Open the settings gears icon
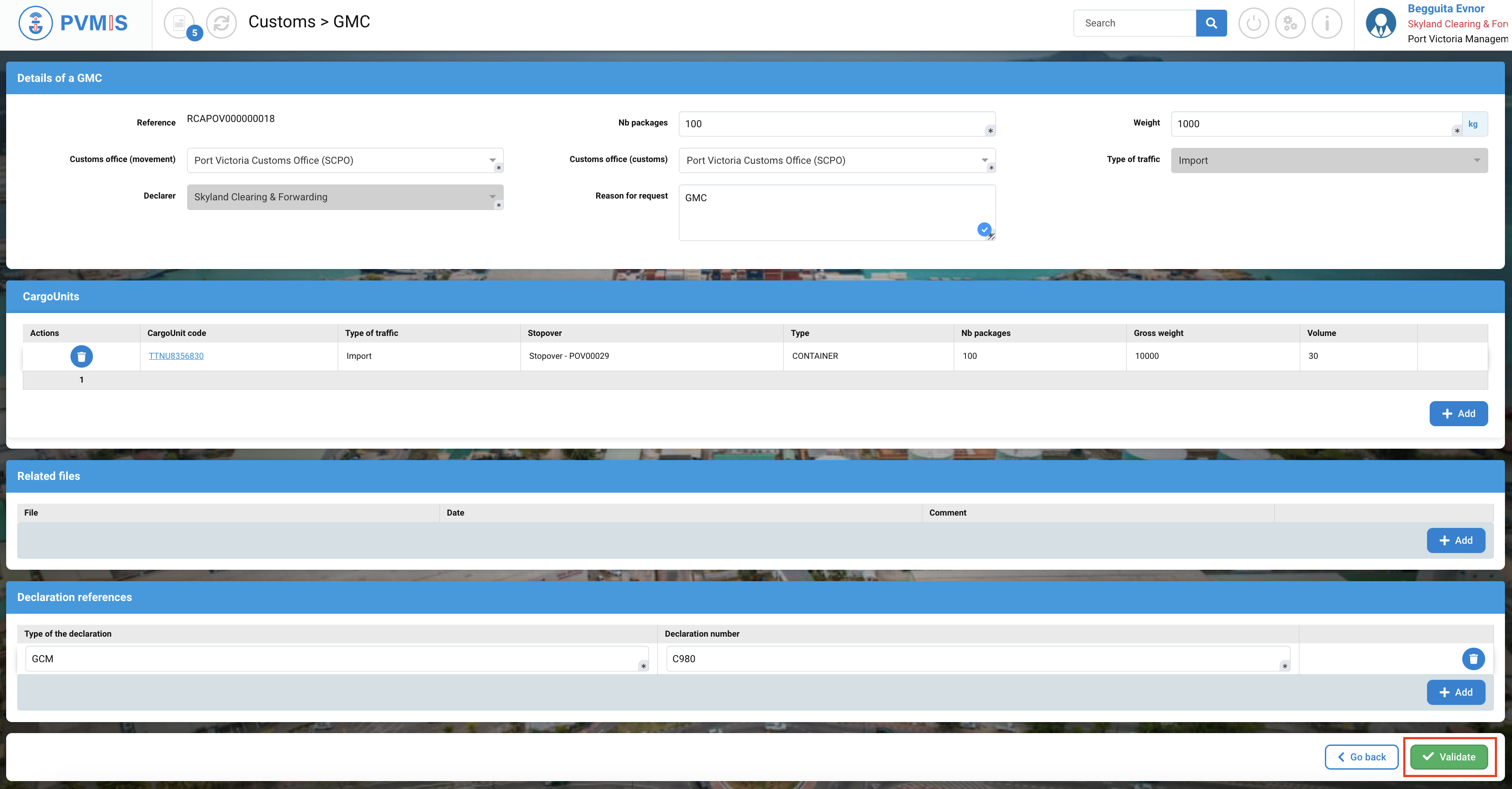The width and height of the screenshot is (1512, 789). pos(1290,23)
